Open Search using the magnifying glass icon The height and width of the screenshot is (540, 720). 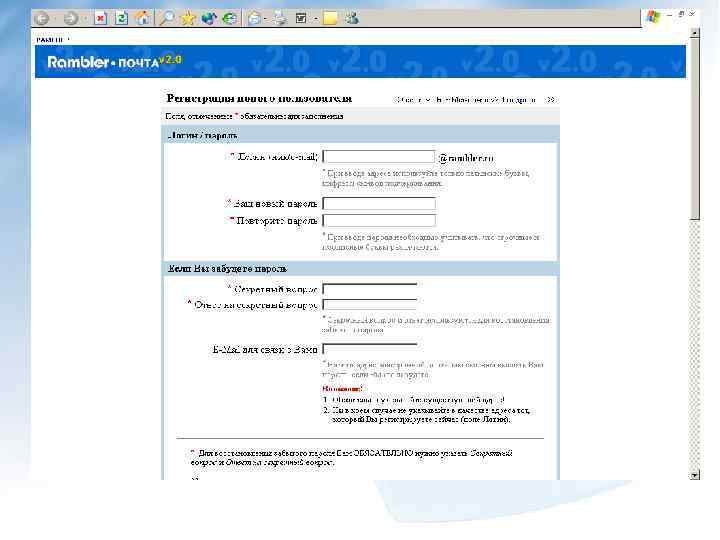tap(166, 18)
